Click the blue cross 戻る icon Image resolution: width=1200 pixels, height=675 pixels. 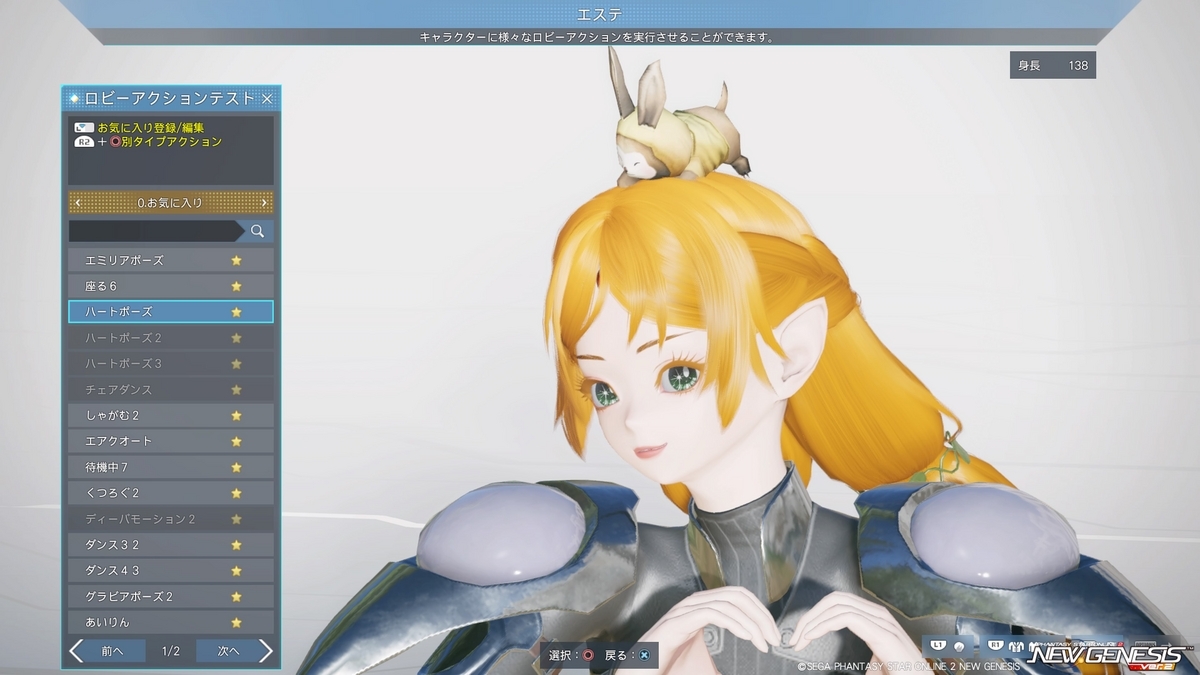coord(645,656)
